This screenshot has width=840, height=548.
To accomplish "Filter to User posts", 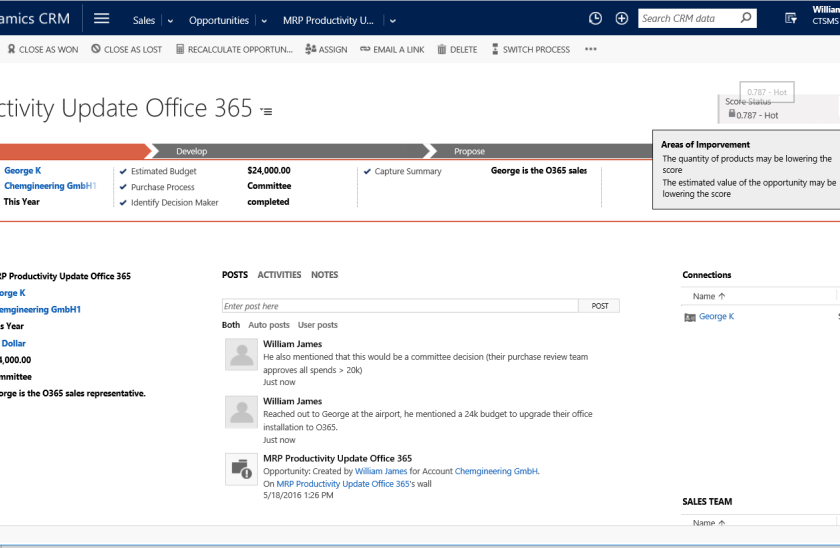I will pos(318,325).
